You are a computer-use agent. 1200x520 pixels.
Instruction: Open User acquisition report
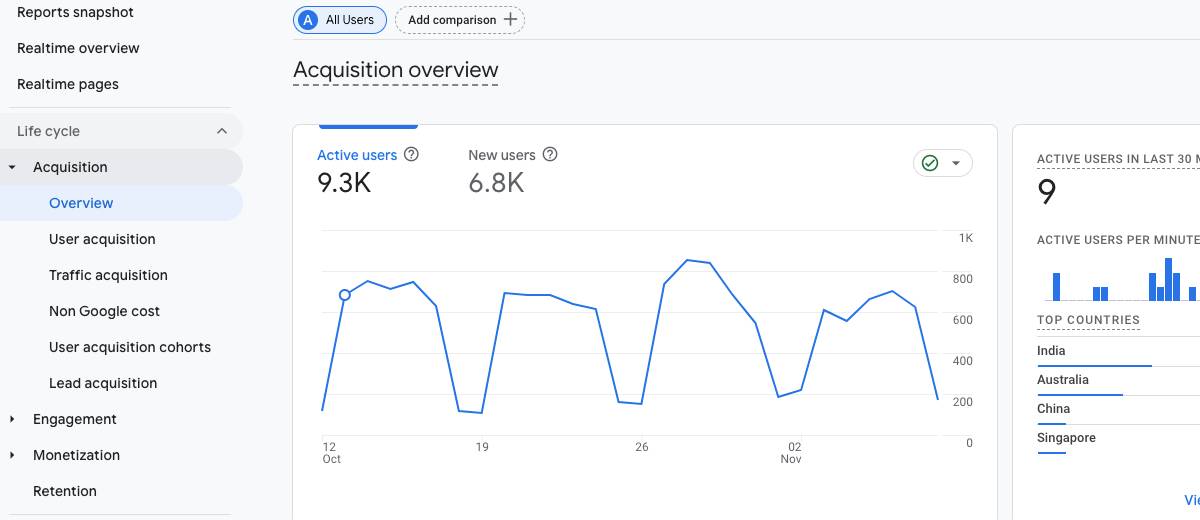[x=102, y=239]
